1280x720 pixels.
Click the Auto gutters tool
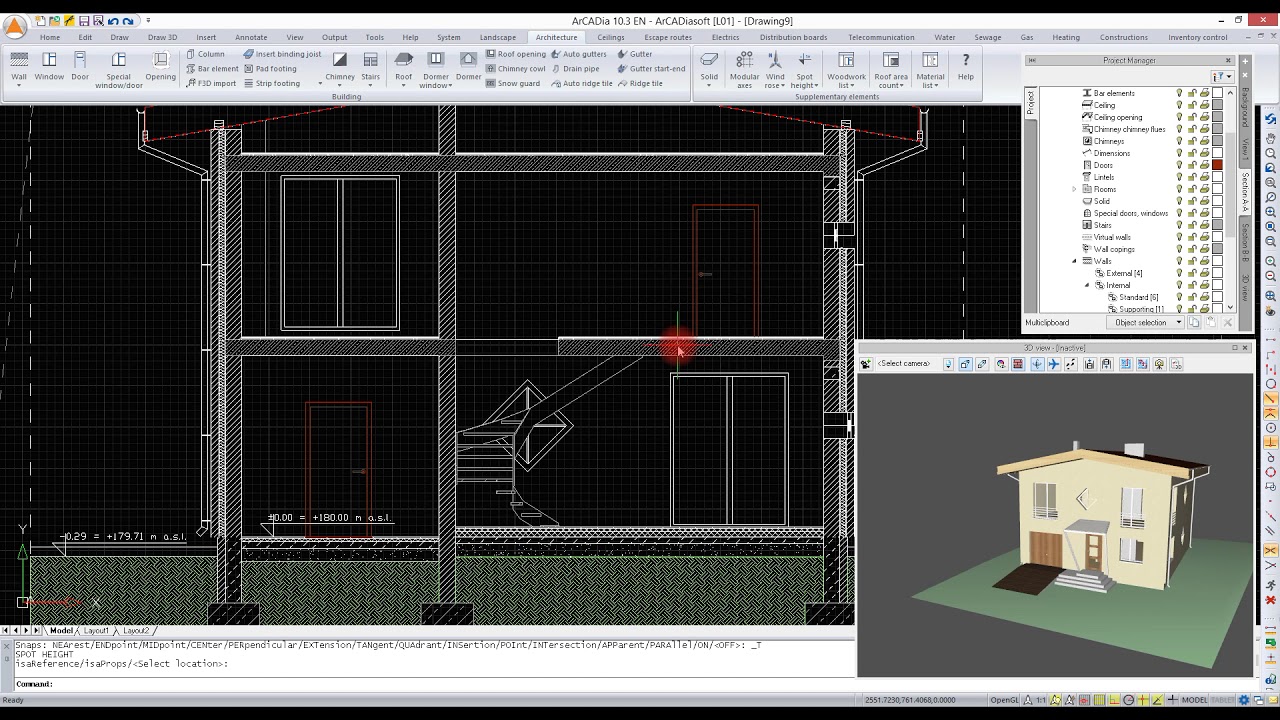click(x=579, y=54)
